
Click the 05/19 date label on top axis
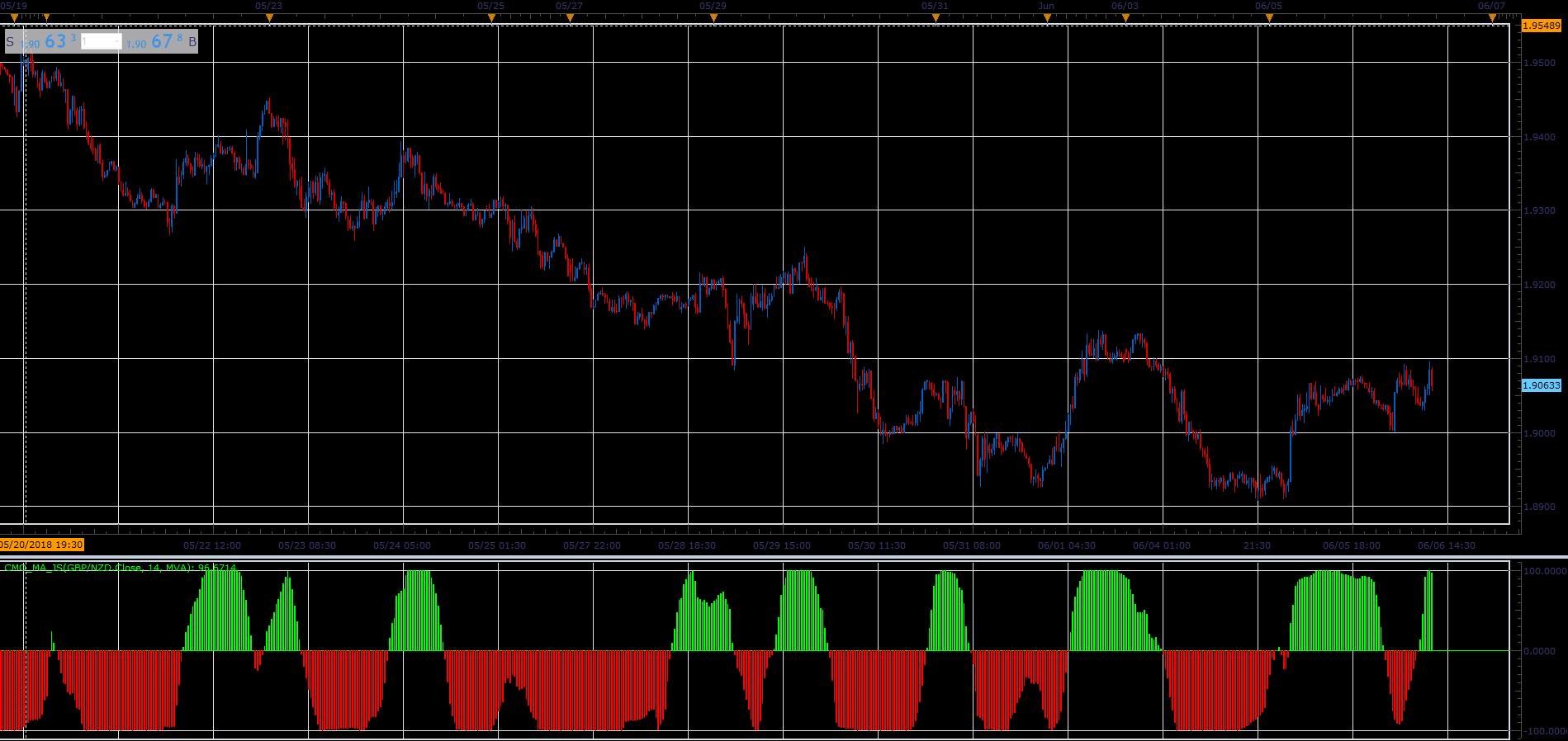14,6
